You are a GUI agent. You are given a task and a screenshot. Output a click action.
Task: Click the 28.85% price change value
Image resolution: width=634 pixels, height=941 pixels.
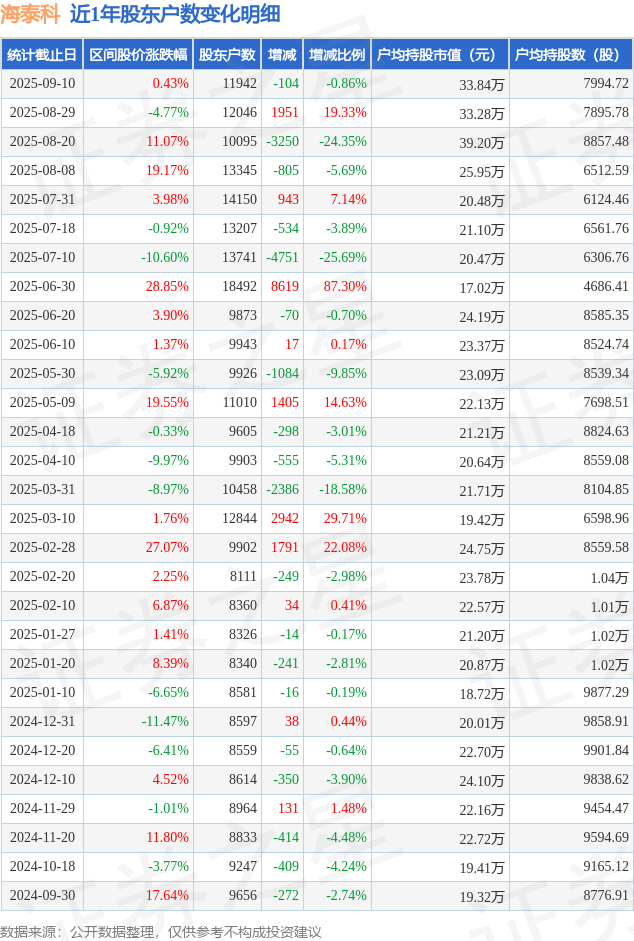(168, 286)
